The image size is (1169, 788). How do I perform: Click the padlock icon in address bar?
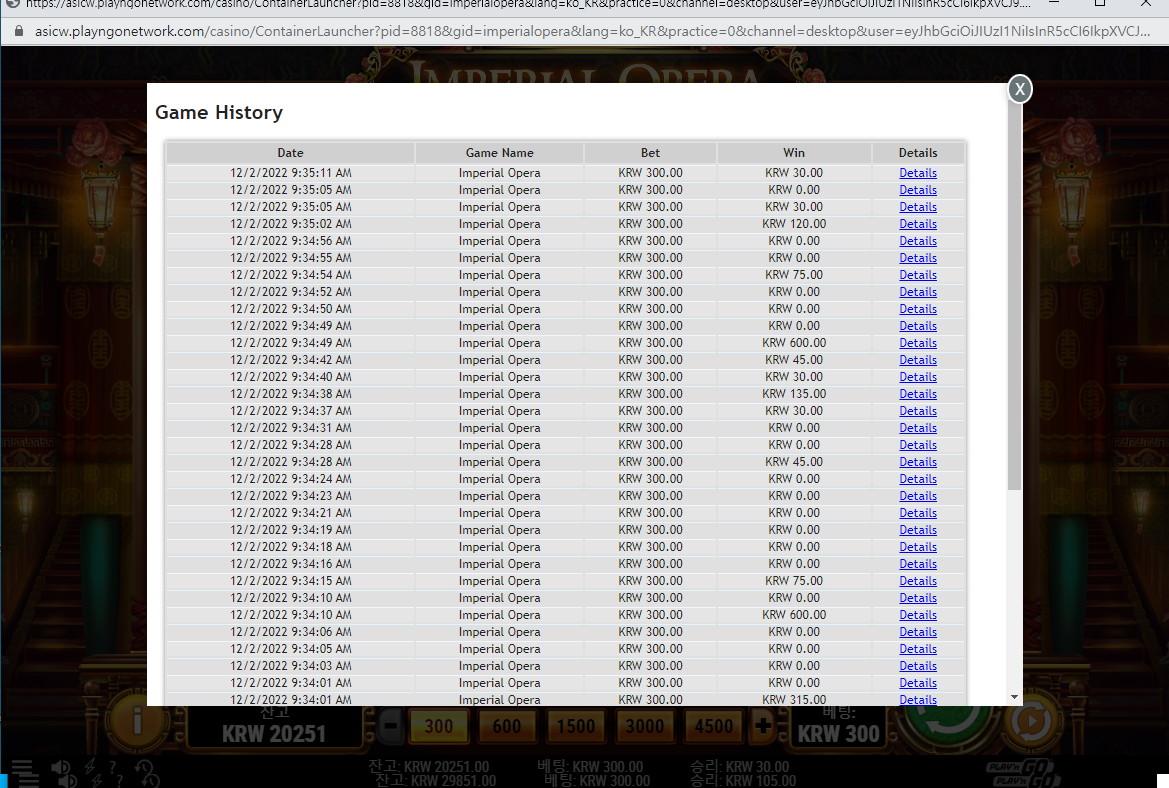click(19, 31)
